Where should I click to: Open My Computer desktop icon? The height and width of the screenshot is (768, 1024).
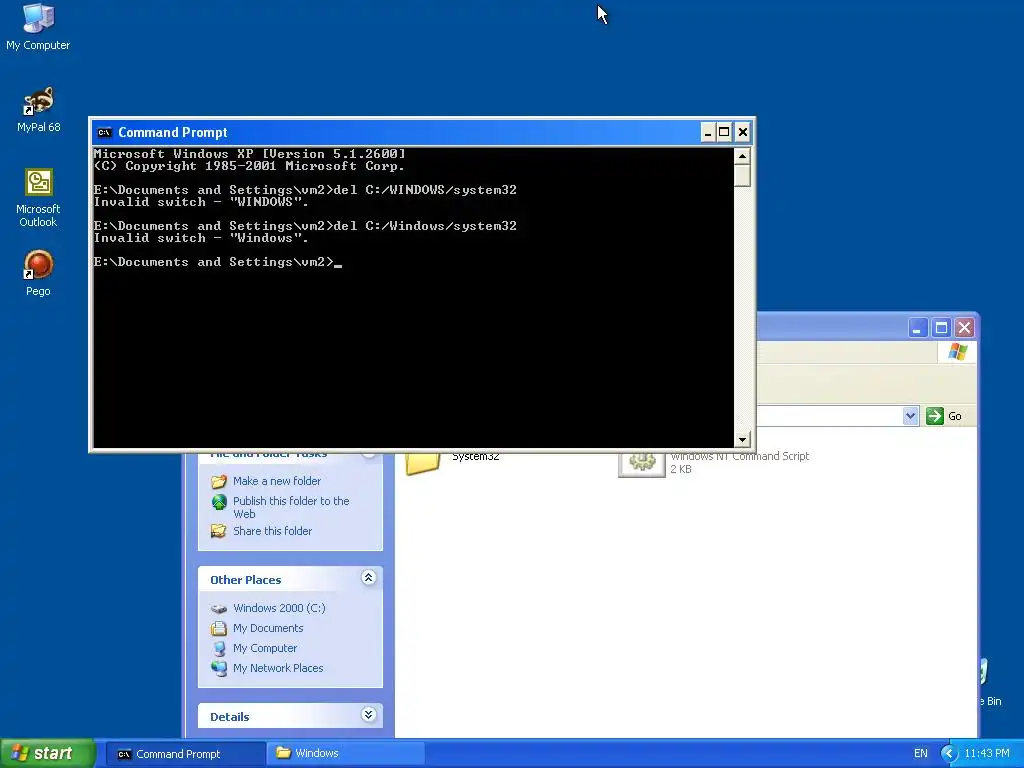[x=38, y=26]
